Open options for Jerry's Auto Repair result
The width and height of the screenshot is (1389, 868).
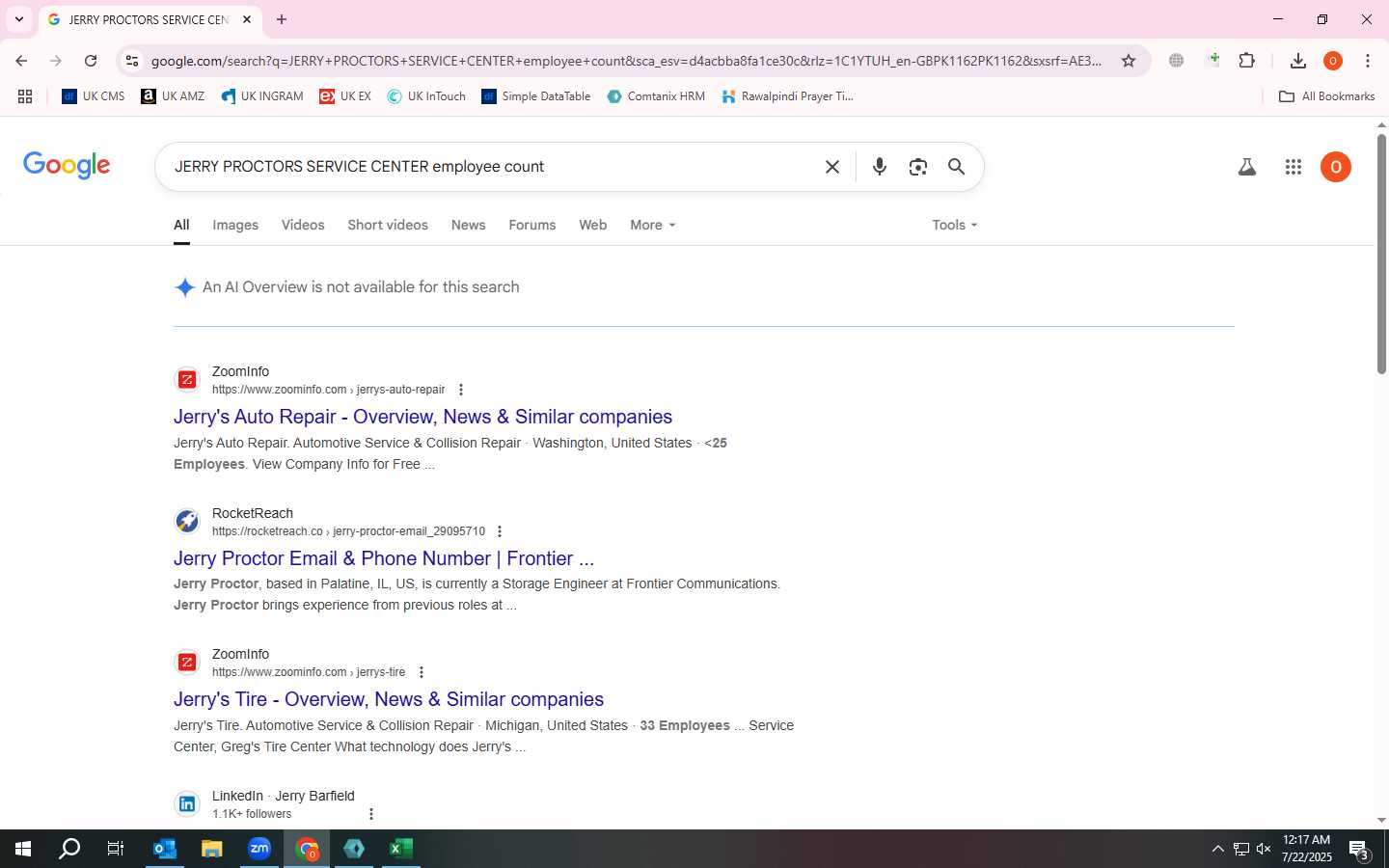tap(461, 390)
